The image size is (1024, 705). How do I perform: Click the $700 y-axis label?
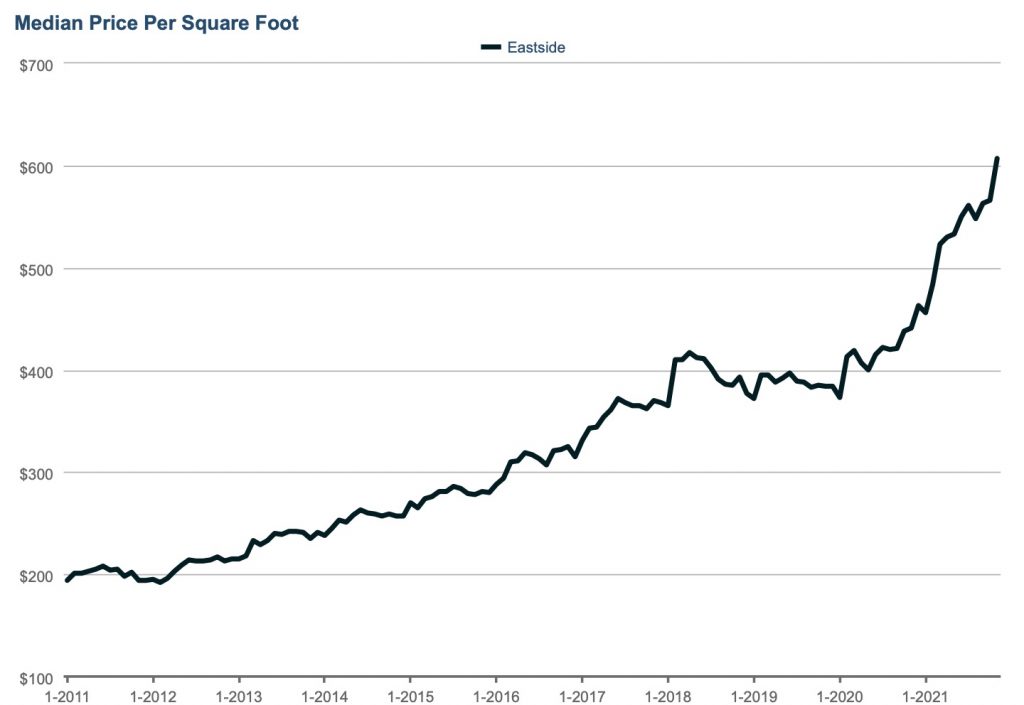coord(35,64)
